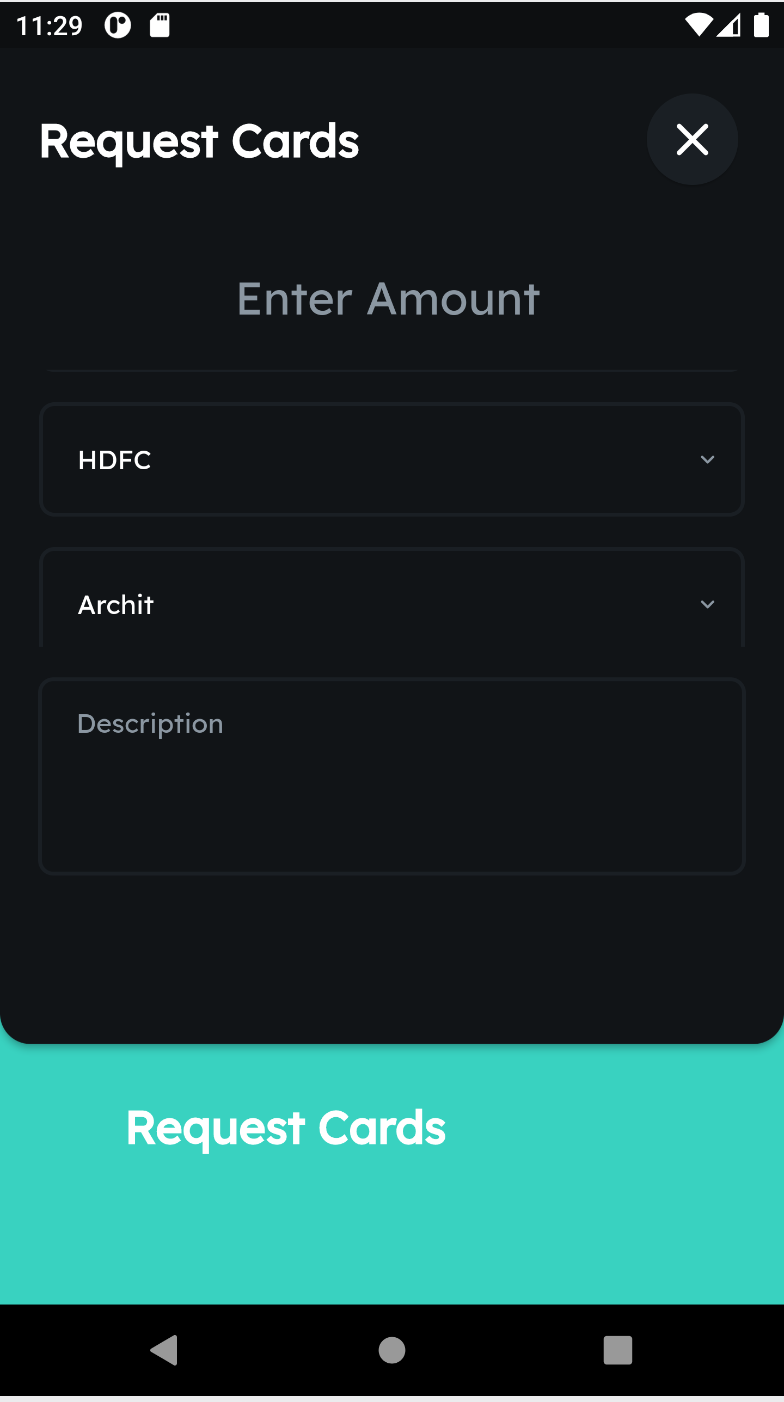Tap the SD card notification icon

point(160,26)
